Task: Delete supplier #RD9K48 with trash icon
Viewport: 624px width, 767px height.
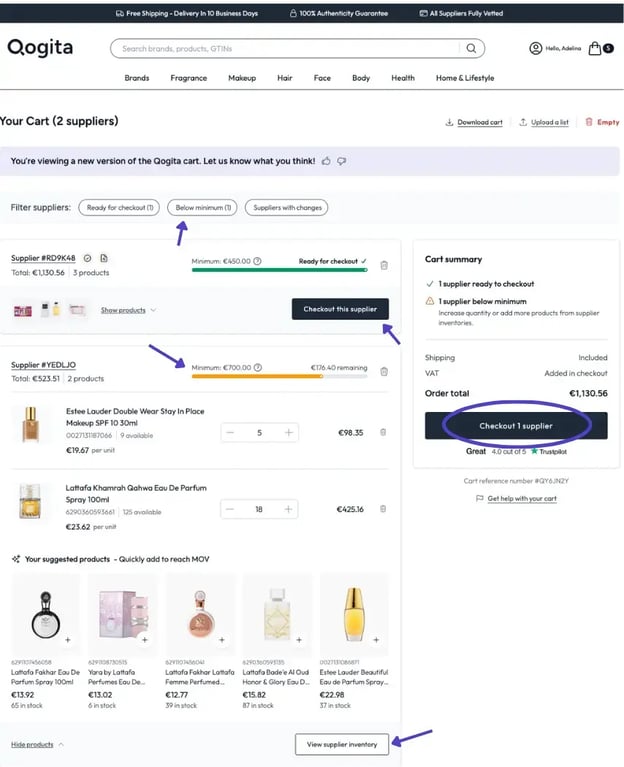Action: tap(384, 265)
